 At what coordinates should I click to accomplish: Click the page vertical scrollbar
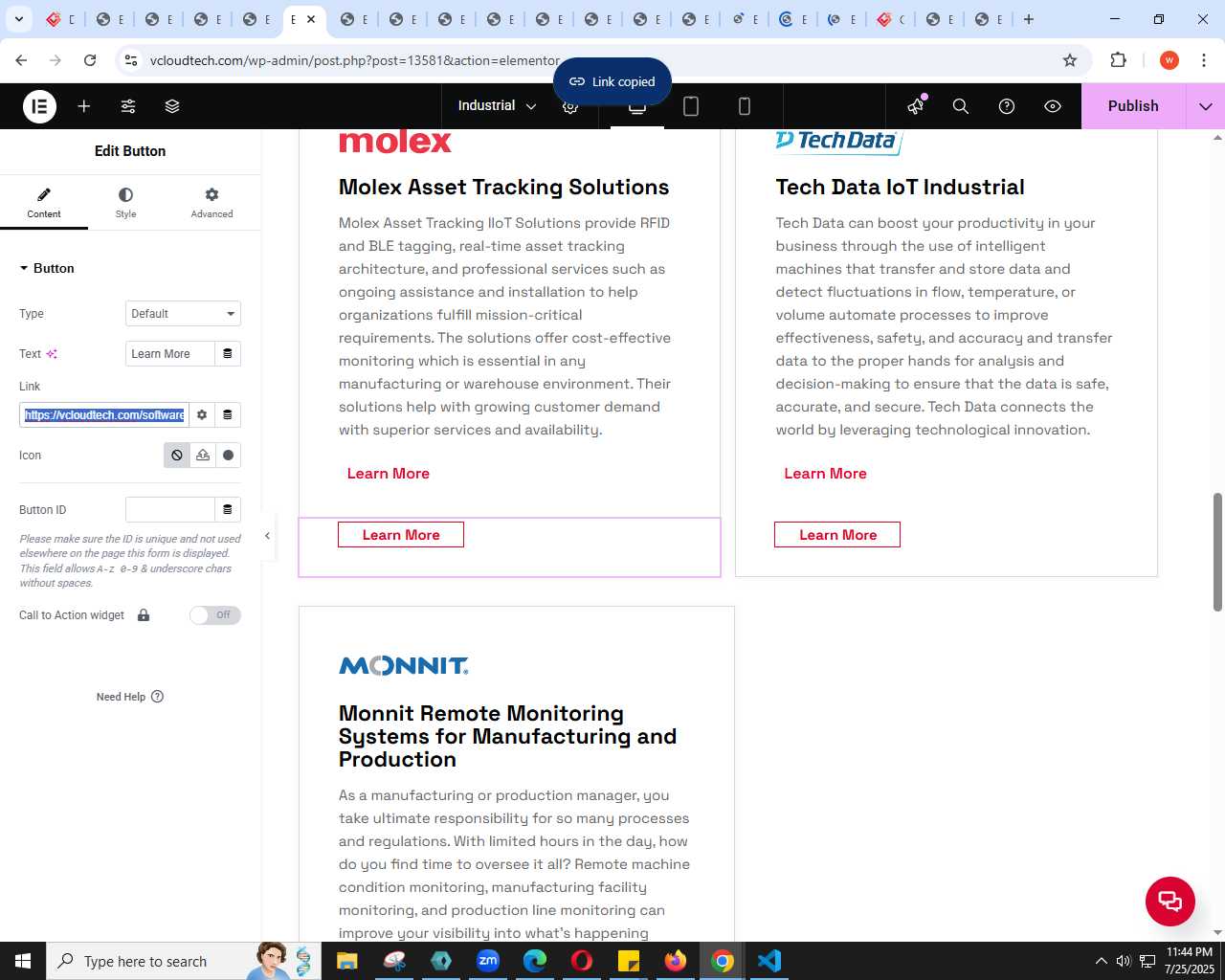1217,551
